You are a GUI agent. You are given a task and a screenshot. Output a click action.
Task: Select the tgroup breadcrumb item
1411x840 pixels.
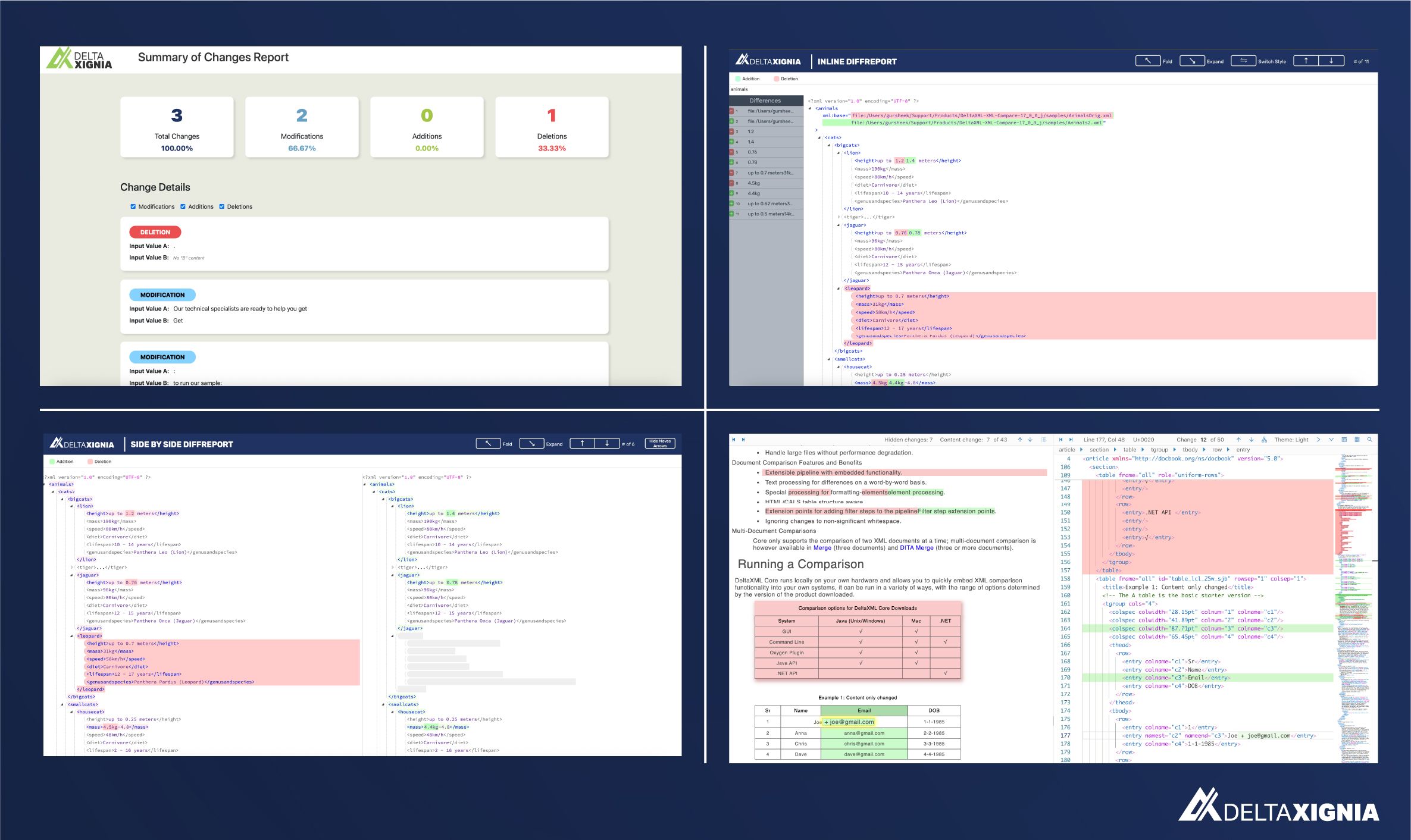1159,450
